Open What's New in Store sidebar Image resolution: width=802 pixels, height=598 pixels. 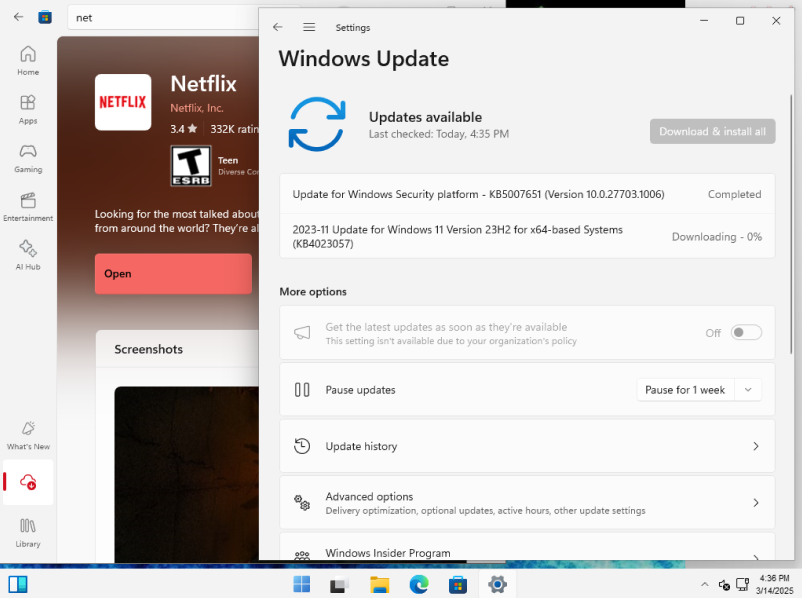pos(28,435)
